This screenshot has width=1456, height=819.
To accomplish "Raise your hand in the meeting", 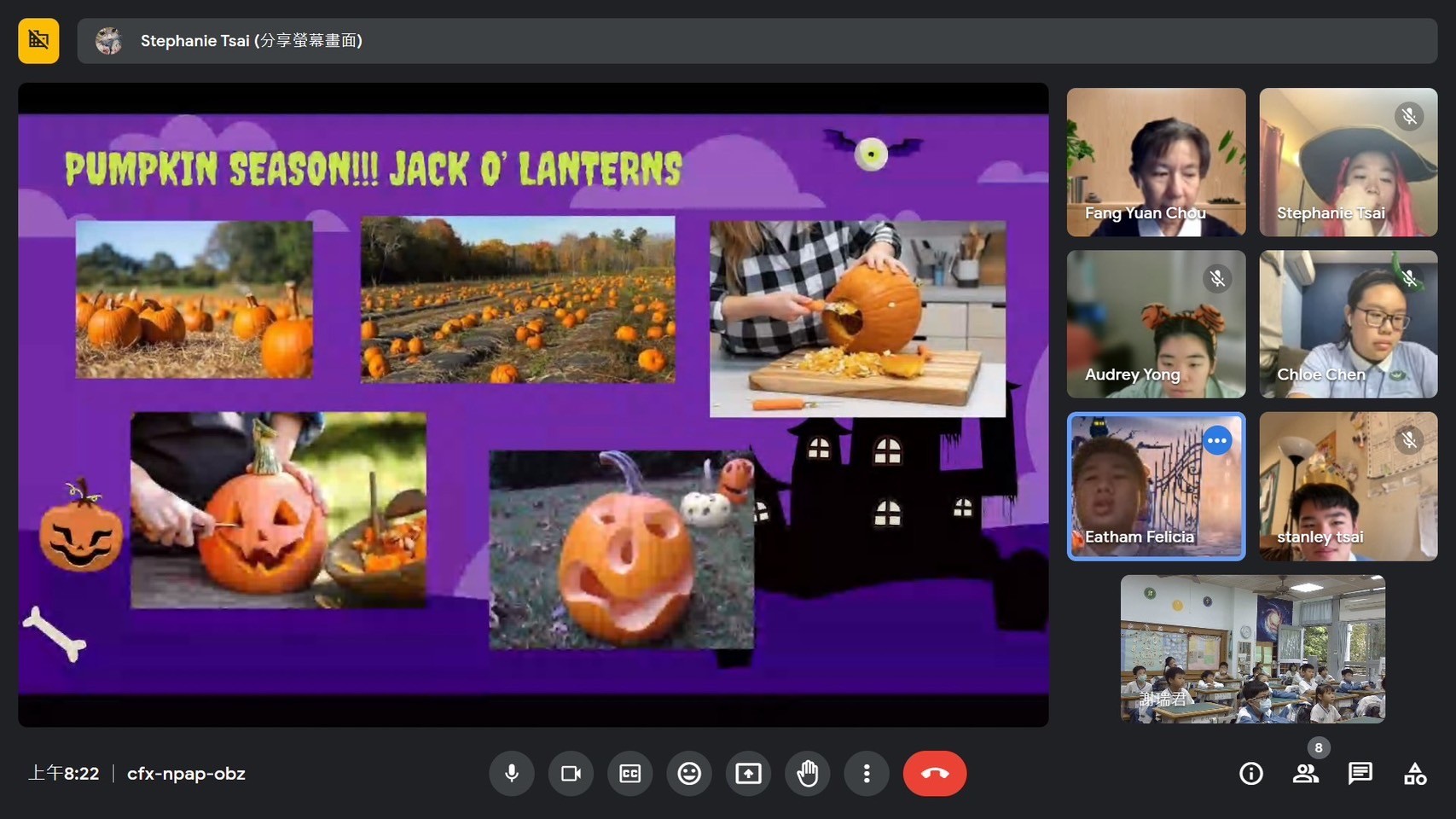I will (x=807, y=773).
